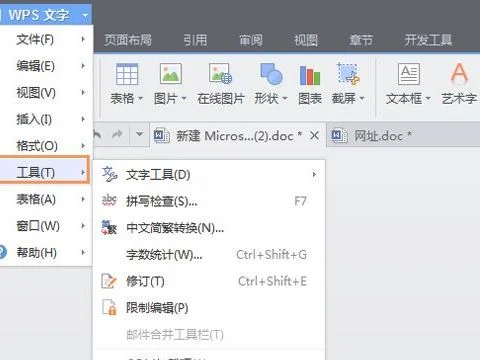The image size is (480, 360).
Task: Open the 表格(A) menu
Action: tap(46, 199)
